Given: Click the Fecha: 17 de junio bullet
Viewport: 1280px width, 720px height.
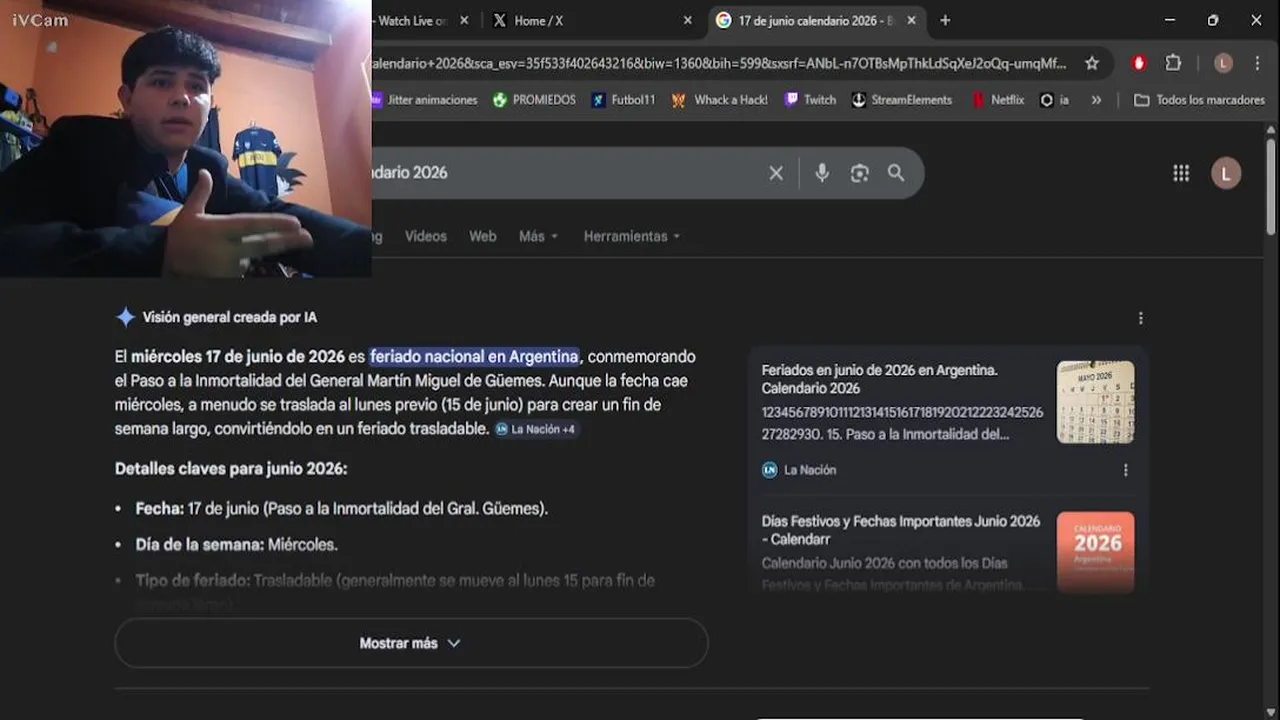Looking at the screenshot, I should (x=341, y=509).
